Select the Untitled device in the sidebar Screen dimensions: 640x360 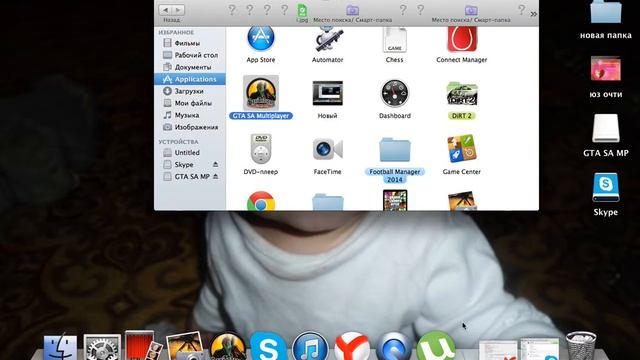click(181, 153)
